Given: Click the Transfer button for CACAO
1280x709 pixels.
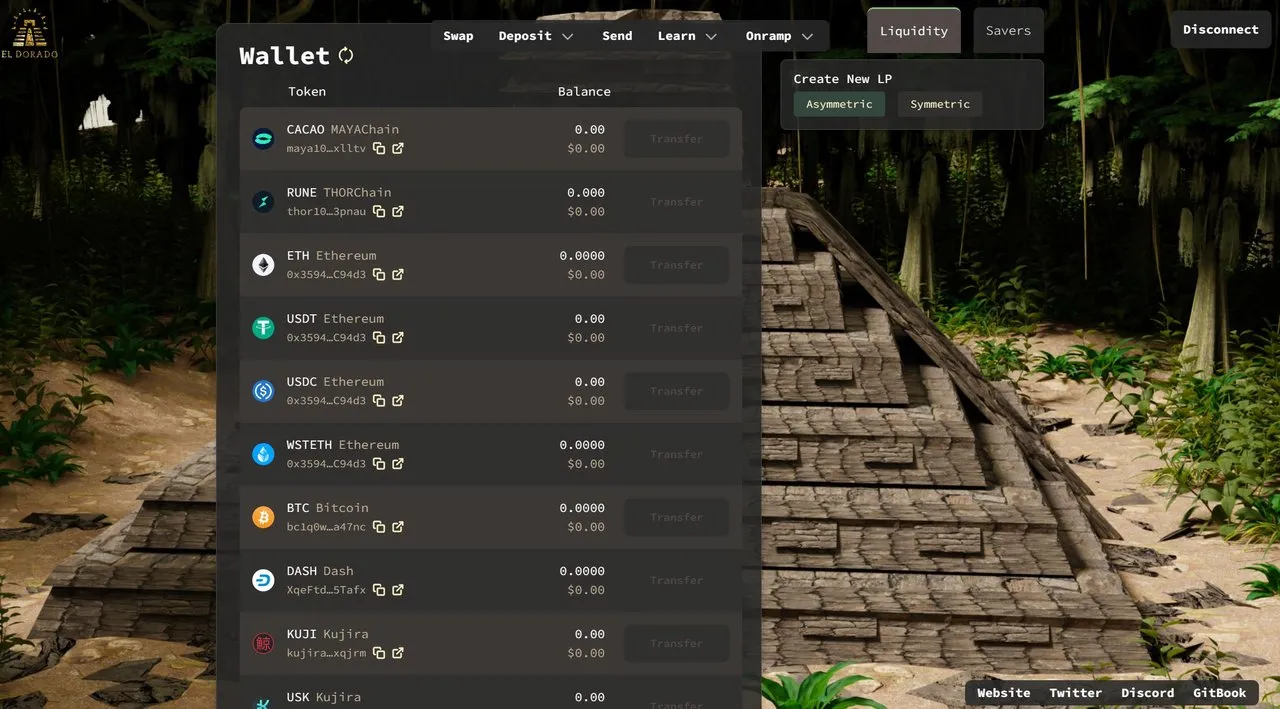Looking at the screenshot, I should click(x=677, y=139).
